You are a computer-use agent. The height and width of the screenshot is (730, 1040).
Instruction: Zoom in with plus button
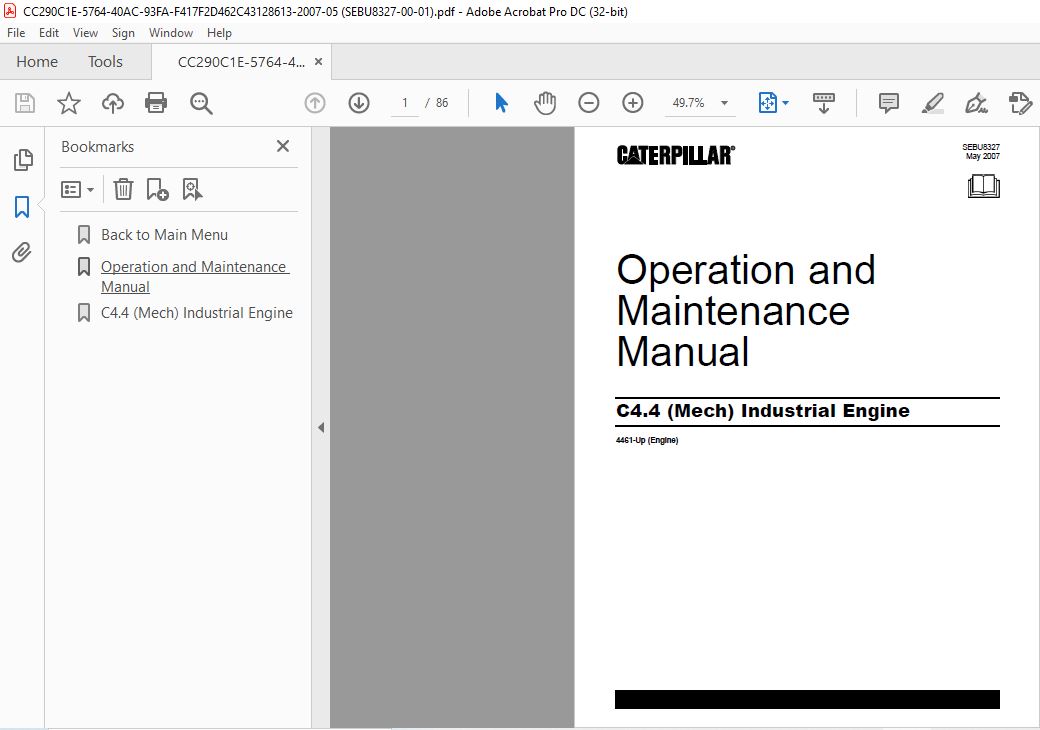point(633,103)
